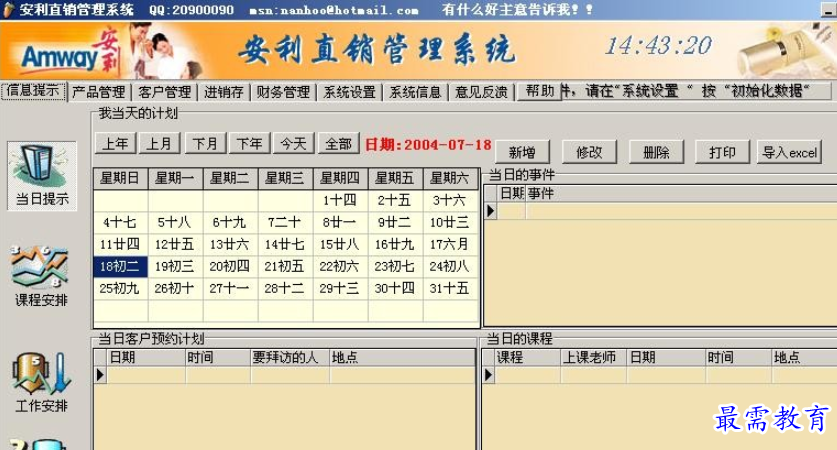This screenshot has height=450, width=837.
Task: Select calendar day 10廿三
Action: point(449,222)
